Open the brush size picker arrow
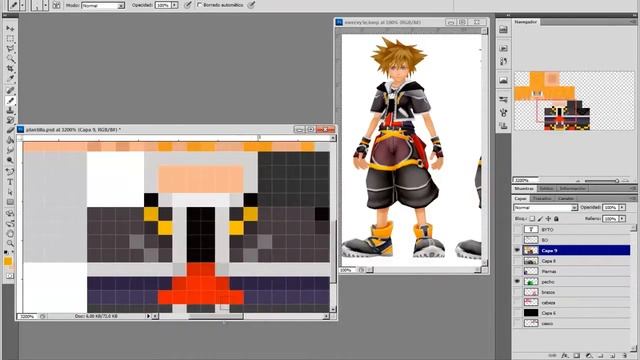640x360 pixels. click(x=45, y=5)
